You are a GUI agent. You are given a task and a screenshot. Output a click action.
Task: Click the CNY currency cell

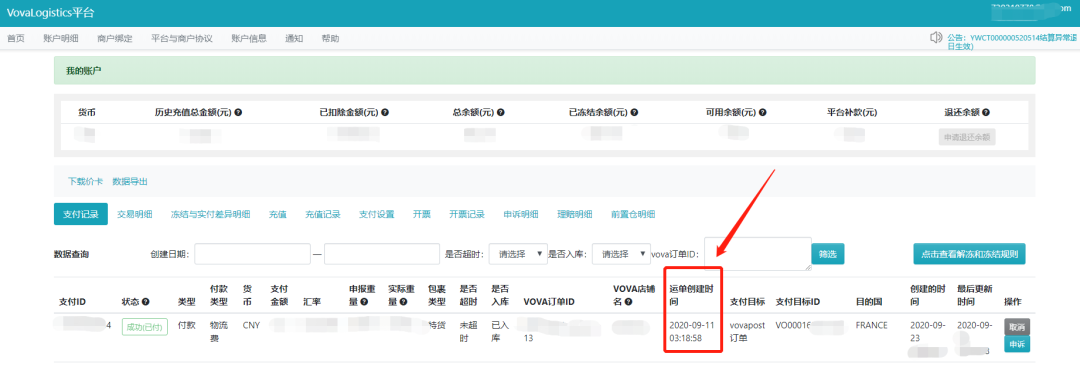(x=251, y=326)
